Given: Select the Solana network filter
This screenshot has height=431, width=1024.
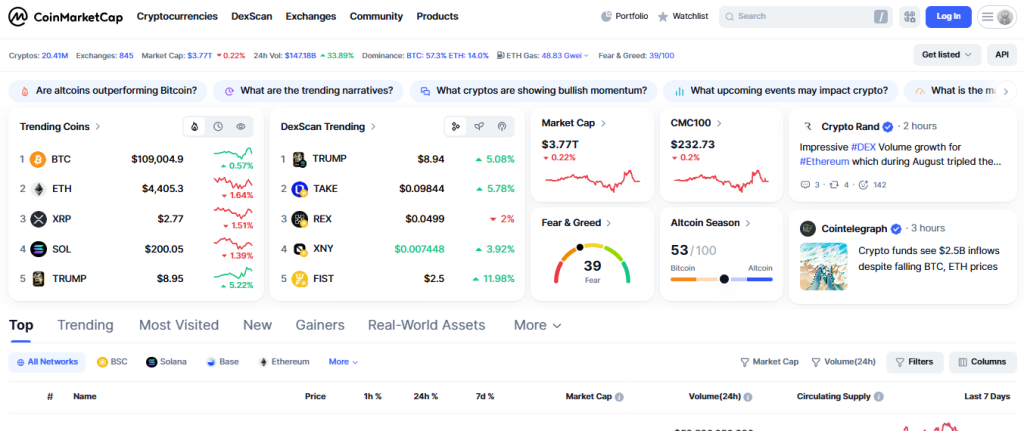Looking at the screenshot, I should pos(167,362).
